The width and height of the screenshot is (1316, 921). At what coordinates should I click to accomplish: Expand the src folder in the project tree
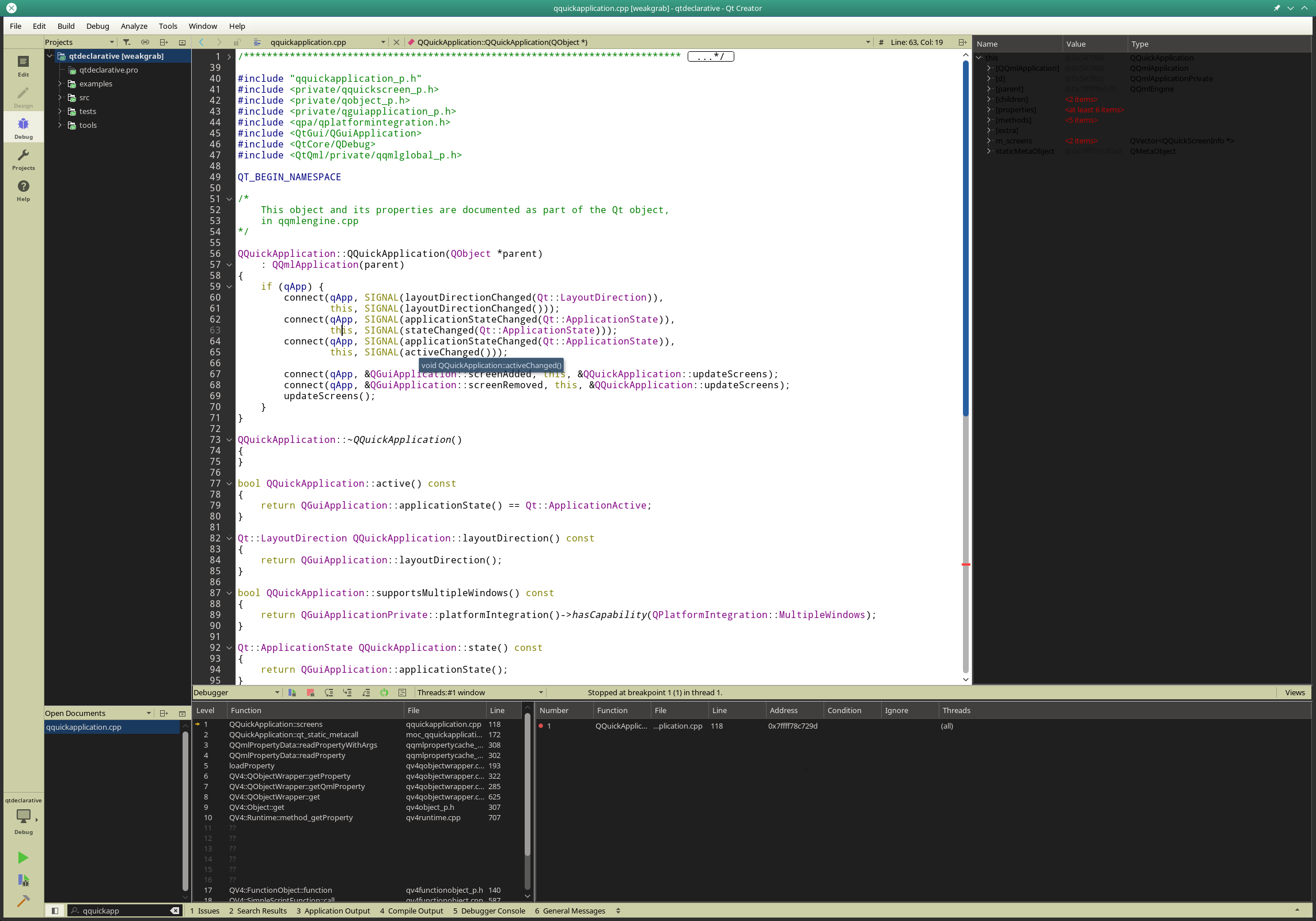pyautogui.click(x=60, y=97)
